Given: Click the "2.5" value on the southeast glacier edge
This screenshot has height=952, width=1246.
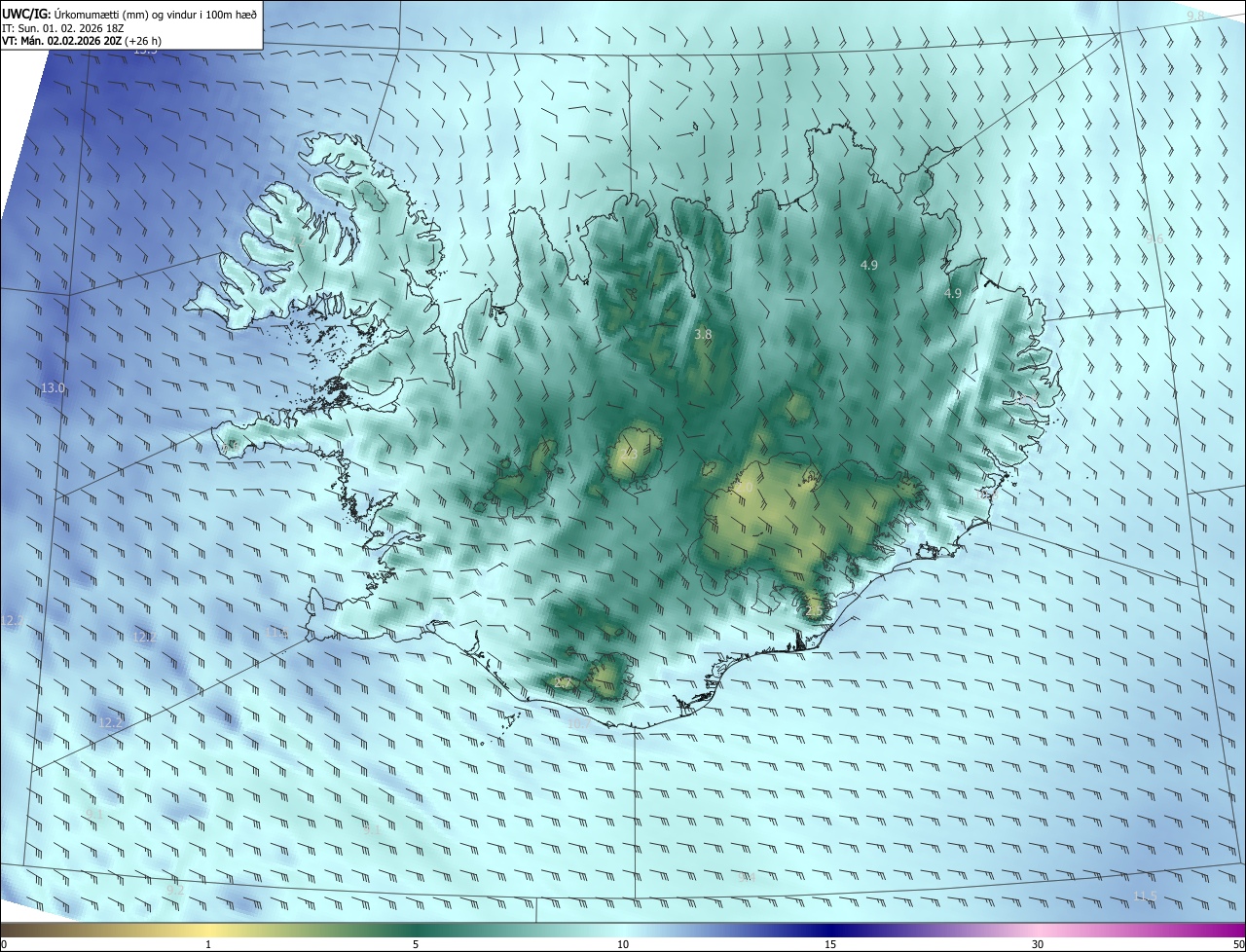Looking at the screenshot, I should coord(814,610).
